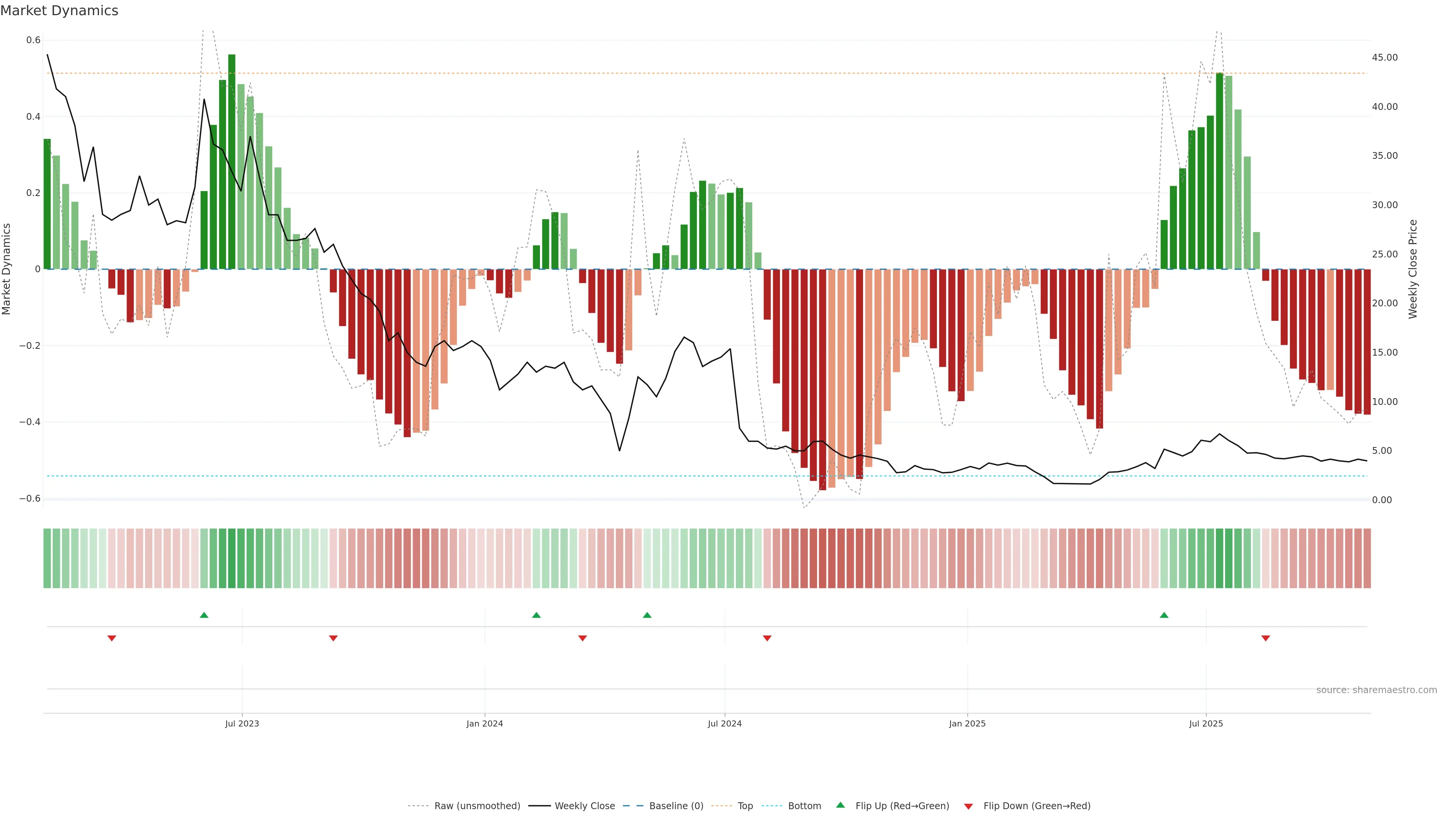Click the Weekly Close Price axis title

point(1413,269)
